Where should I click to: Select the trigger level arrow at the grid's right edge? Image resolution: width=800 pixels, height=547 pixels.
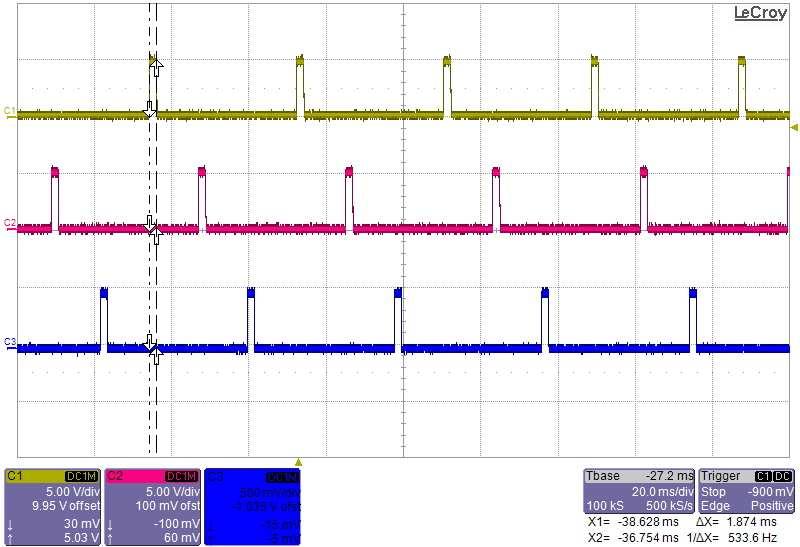(x=793, y=127)
